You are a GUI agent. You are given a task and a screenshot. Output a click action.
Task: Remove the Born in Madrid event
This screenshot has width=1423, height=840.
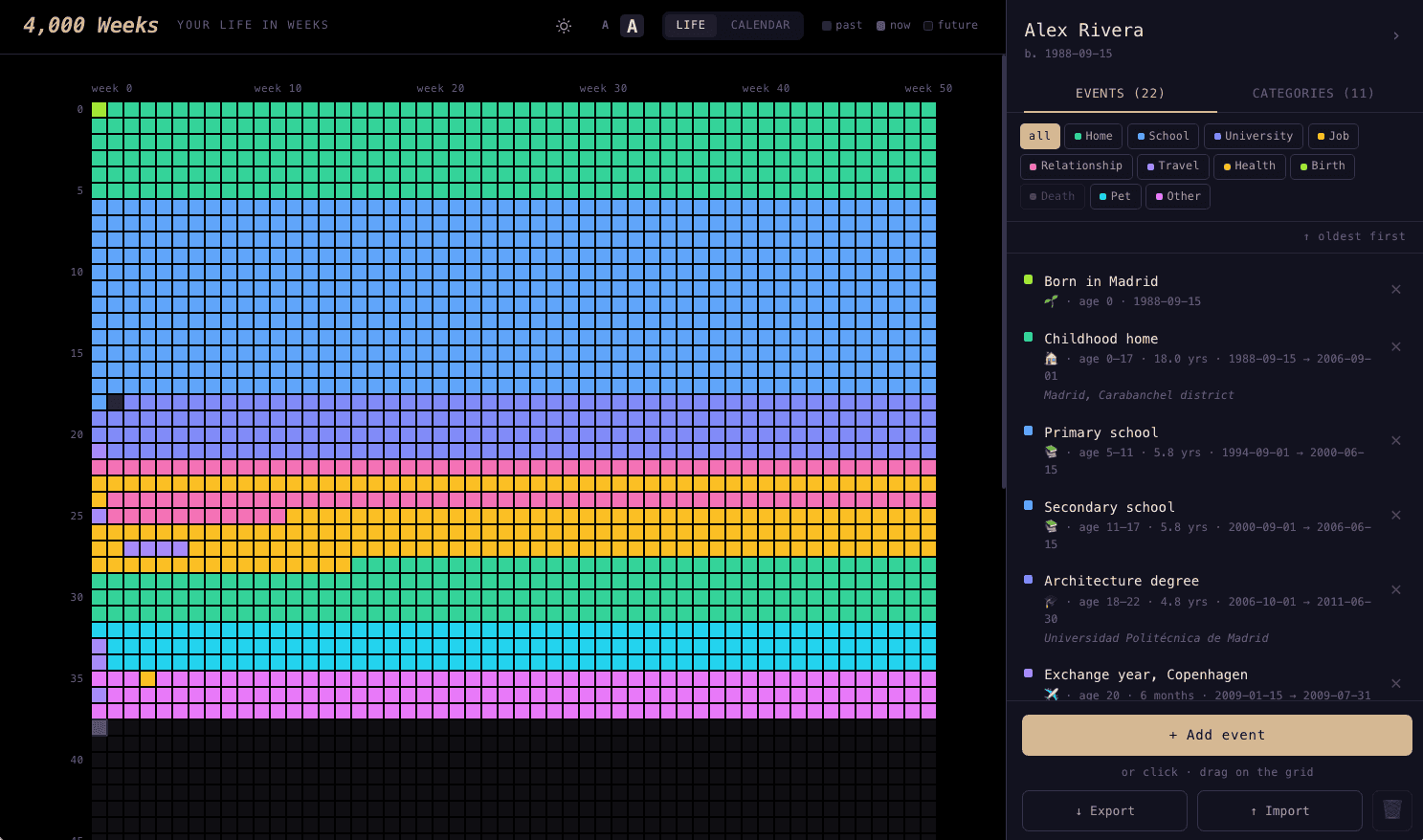(x=1395, y=290)
